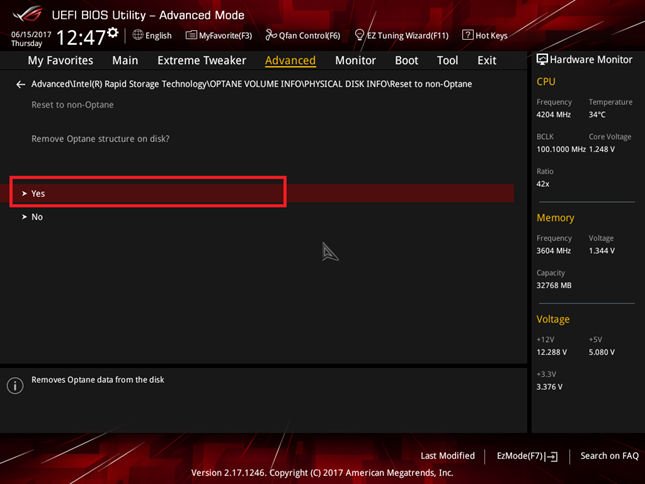Choose Yes to remove Optane structure
The height and width of the screenshot is (484, 645).
tap(257, 193)
